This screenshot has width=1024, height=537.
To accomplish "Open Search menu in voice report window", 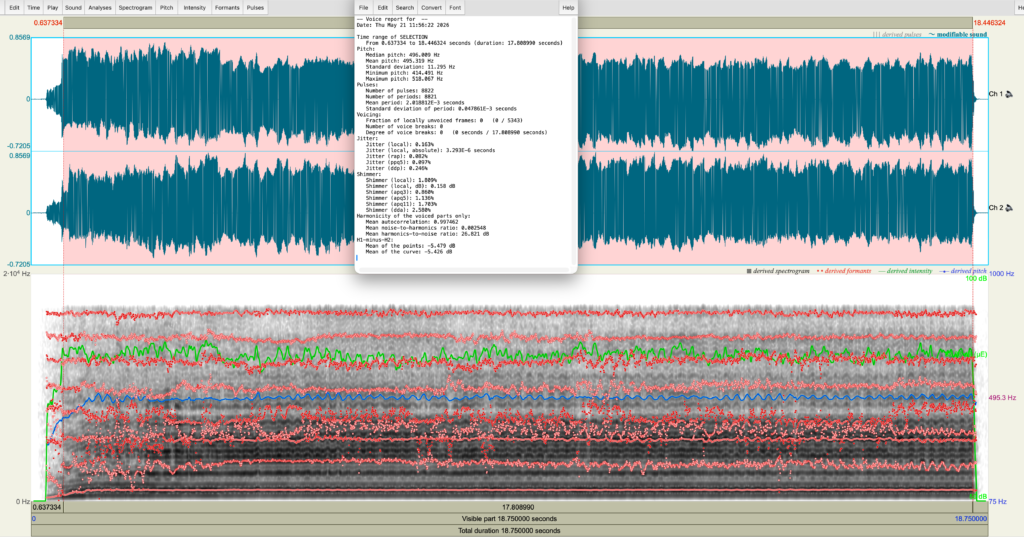I will (404, 8).
